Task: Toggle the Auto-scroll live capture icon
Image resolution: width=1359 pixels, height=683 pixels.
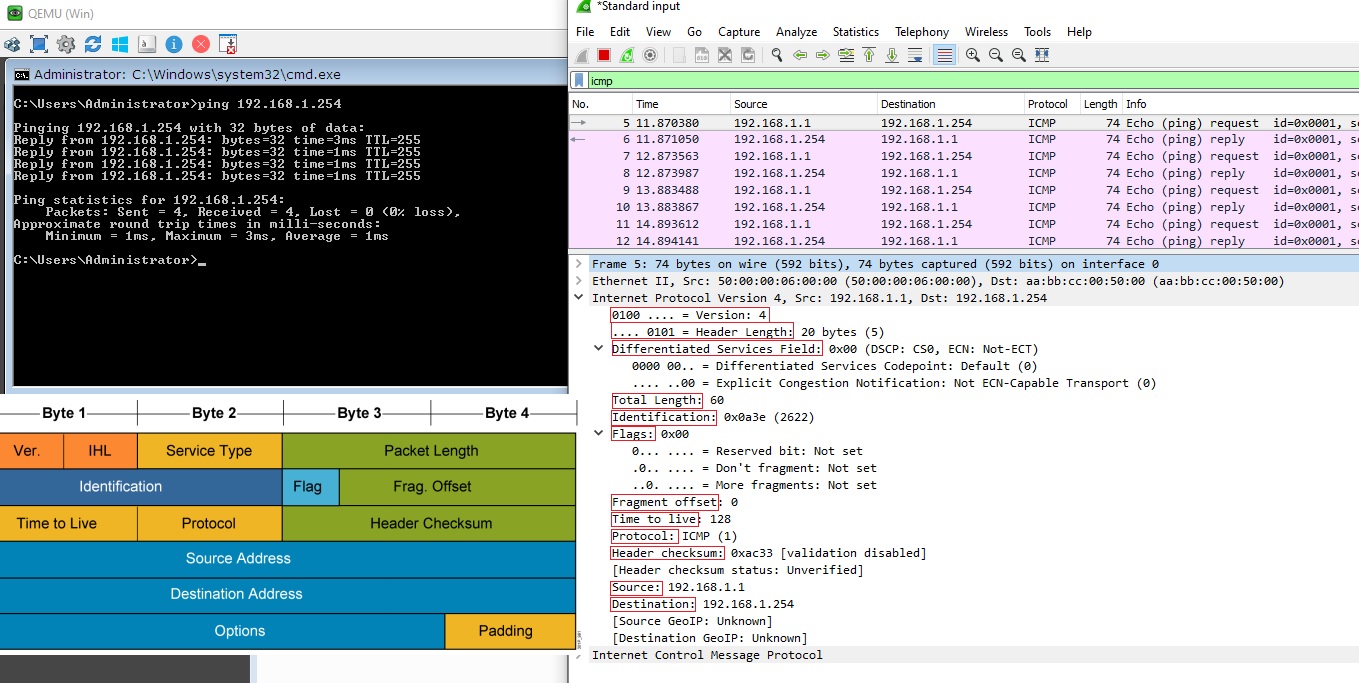Action: tap(916, 55)
